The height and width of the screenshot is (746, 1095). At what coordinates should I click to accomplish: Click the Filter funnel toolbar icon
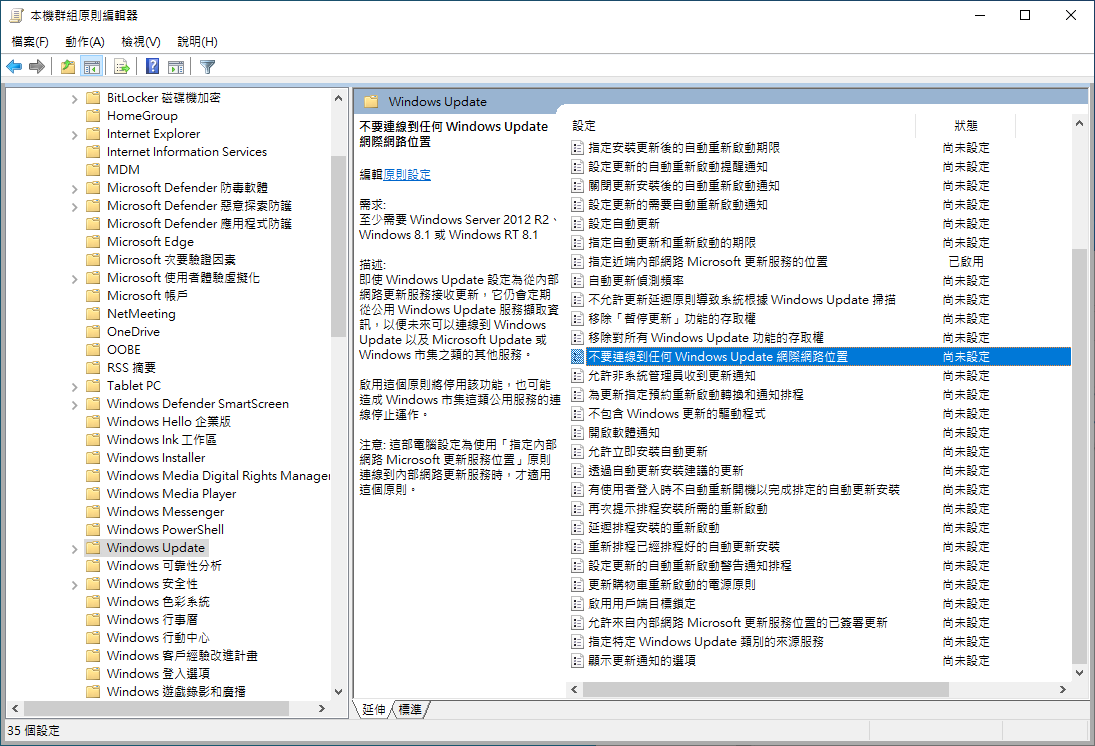click(x=207, y=66)
